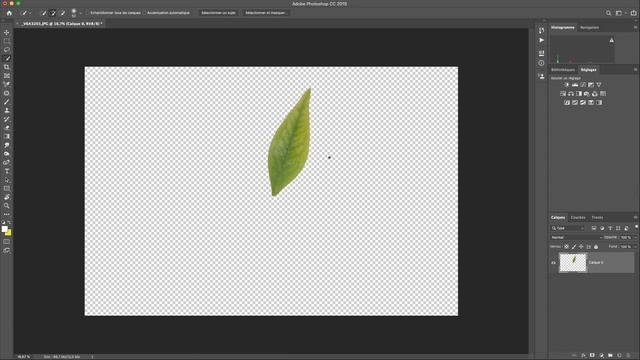This screenshot has width=640, height=360.
Task: Add a Levels adjustment
Action: (x=575, y=85)
